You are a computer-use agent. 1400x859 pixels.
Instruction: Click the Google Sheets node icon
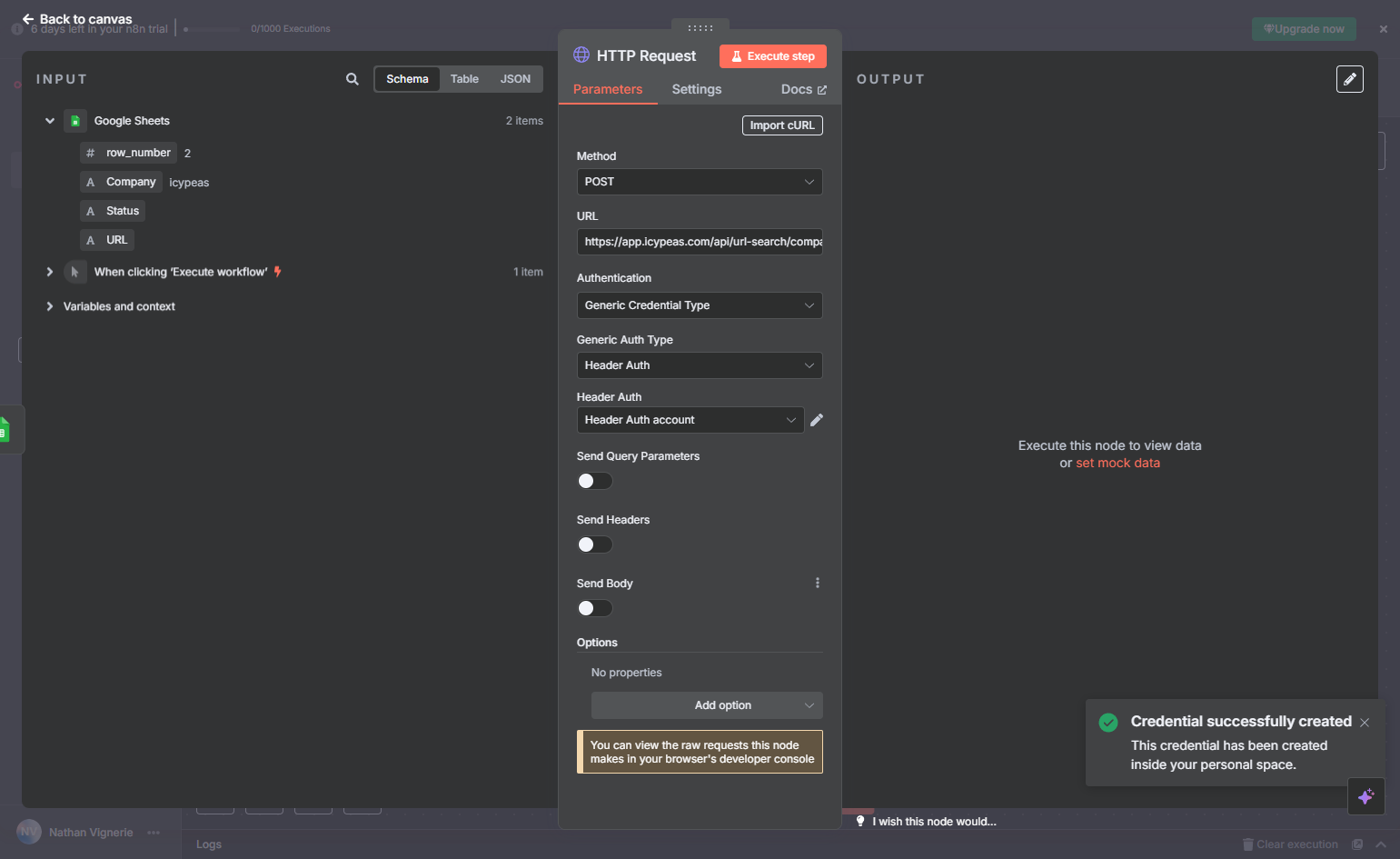click(x=75, y=121)
